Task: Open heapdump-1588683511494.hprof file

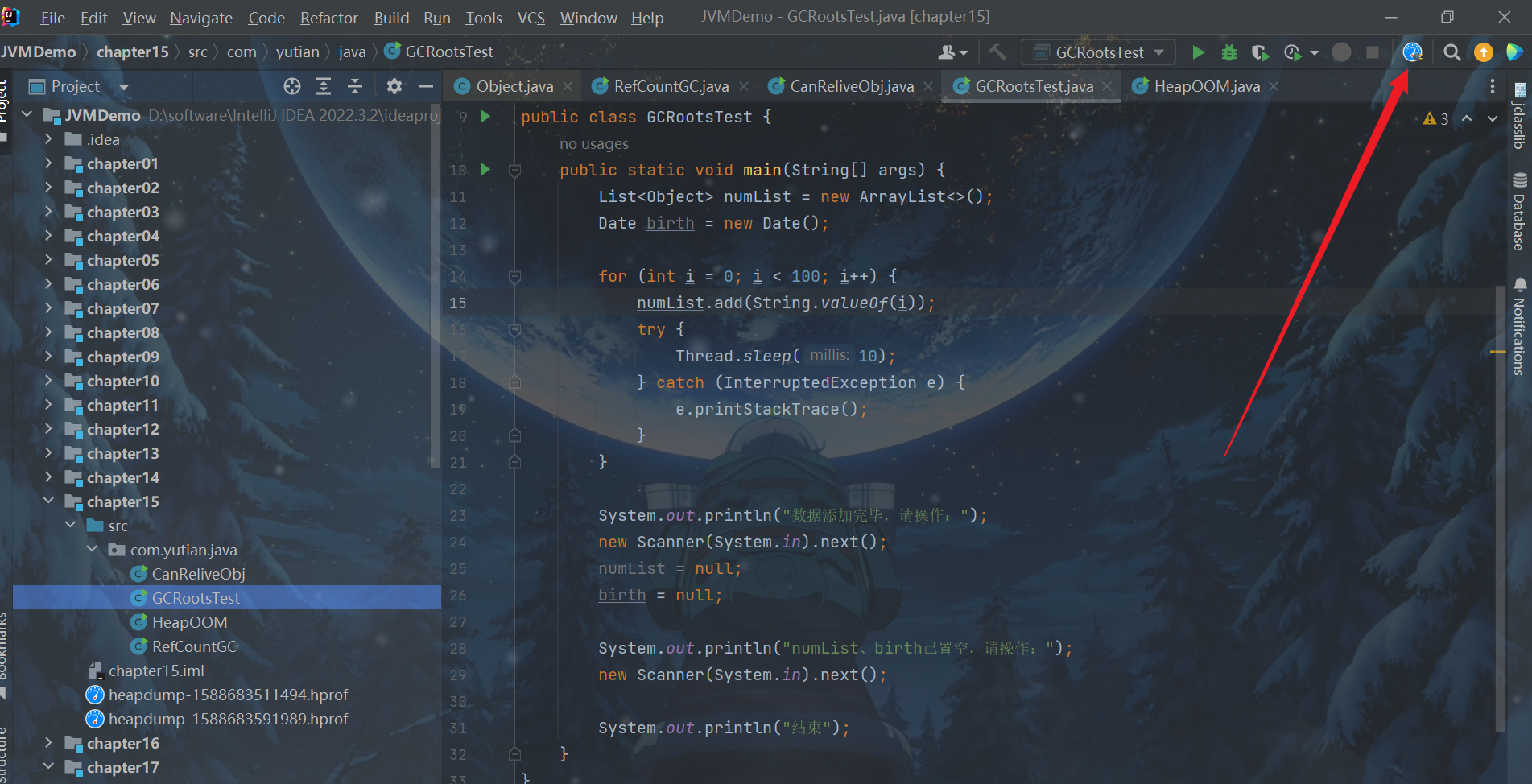Action: 228,695
